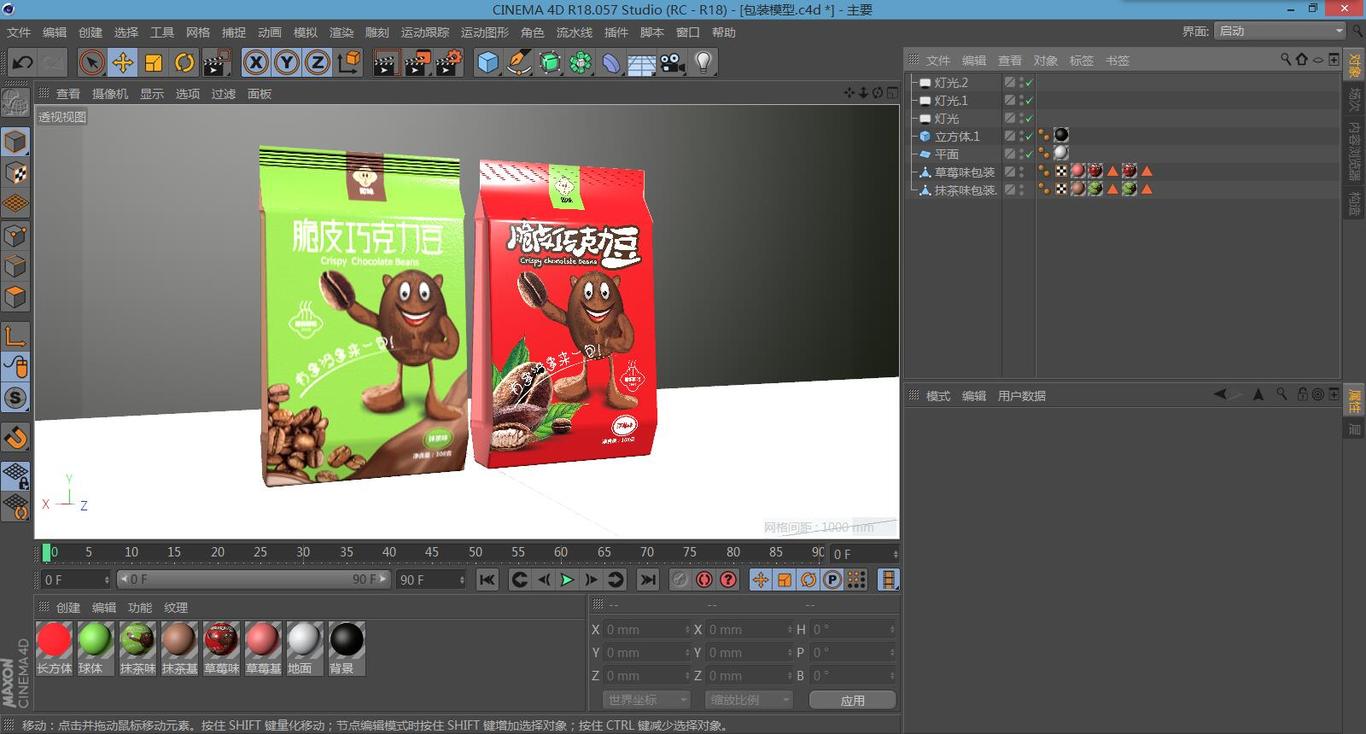Toggle the 灯光.1 enabled checkmark
The width and height of the screenshot is (1366, 734).
tap(1029, 101)
